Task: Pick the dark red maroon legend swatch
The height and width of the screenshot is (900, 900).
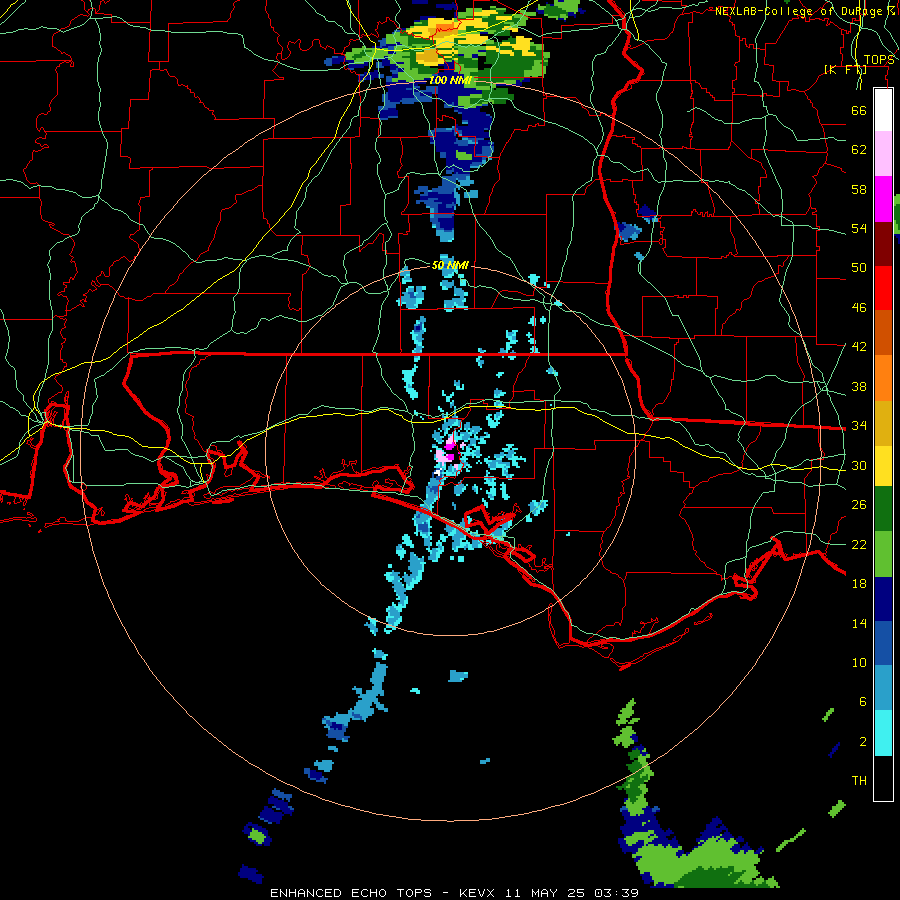Action: (883, 244)
